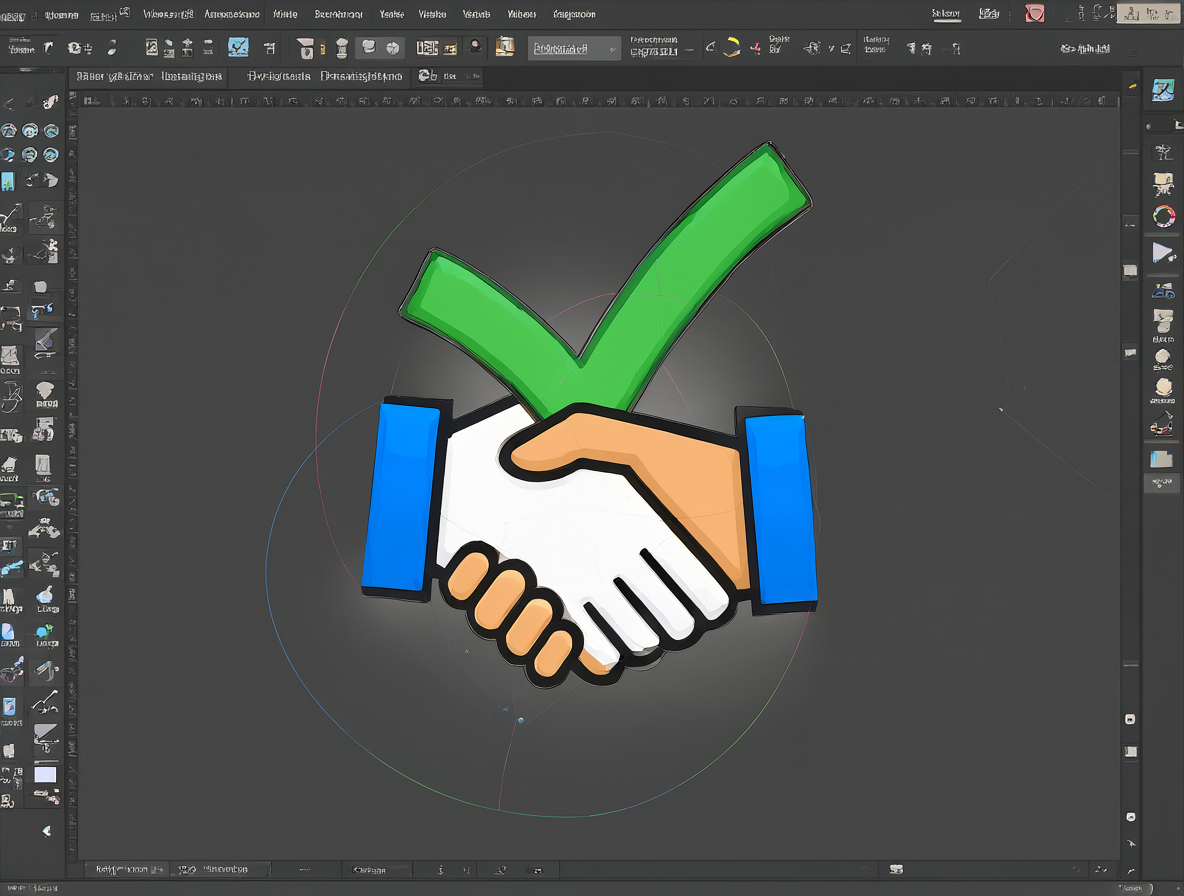Click the light blue rectangle in left toolbar
This screenshot has width=1184, height=896.
[x=8, y=181]
